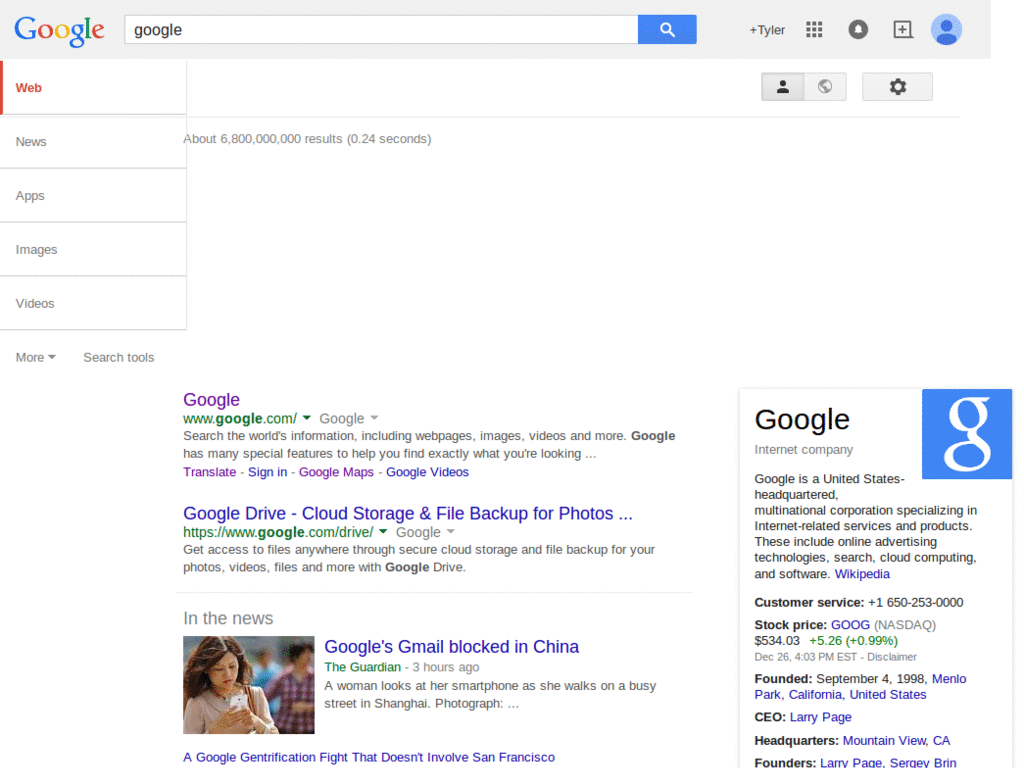Image resolution: width=1024 pixels, height=768 pixels.
Task: Open the settings gear menu
Action: tap(897, 87)
